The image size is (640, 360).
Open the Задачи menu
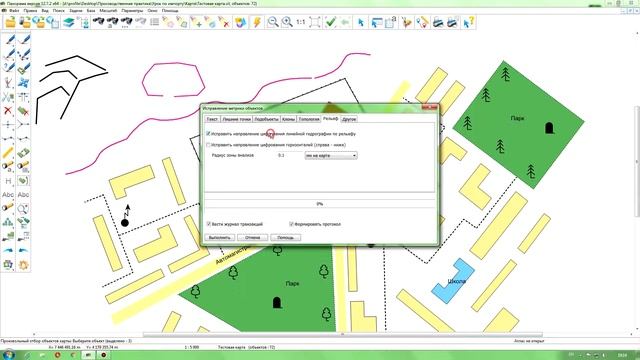(76, 11)
